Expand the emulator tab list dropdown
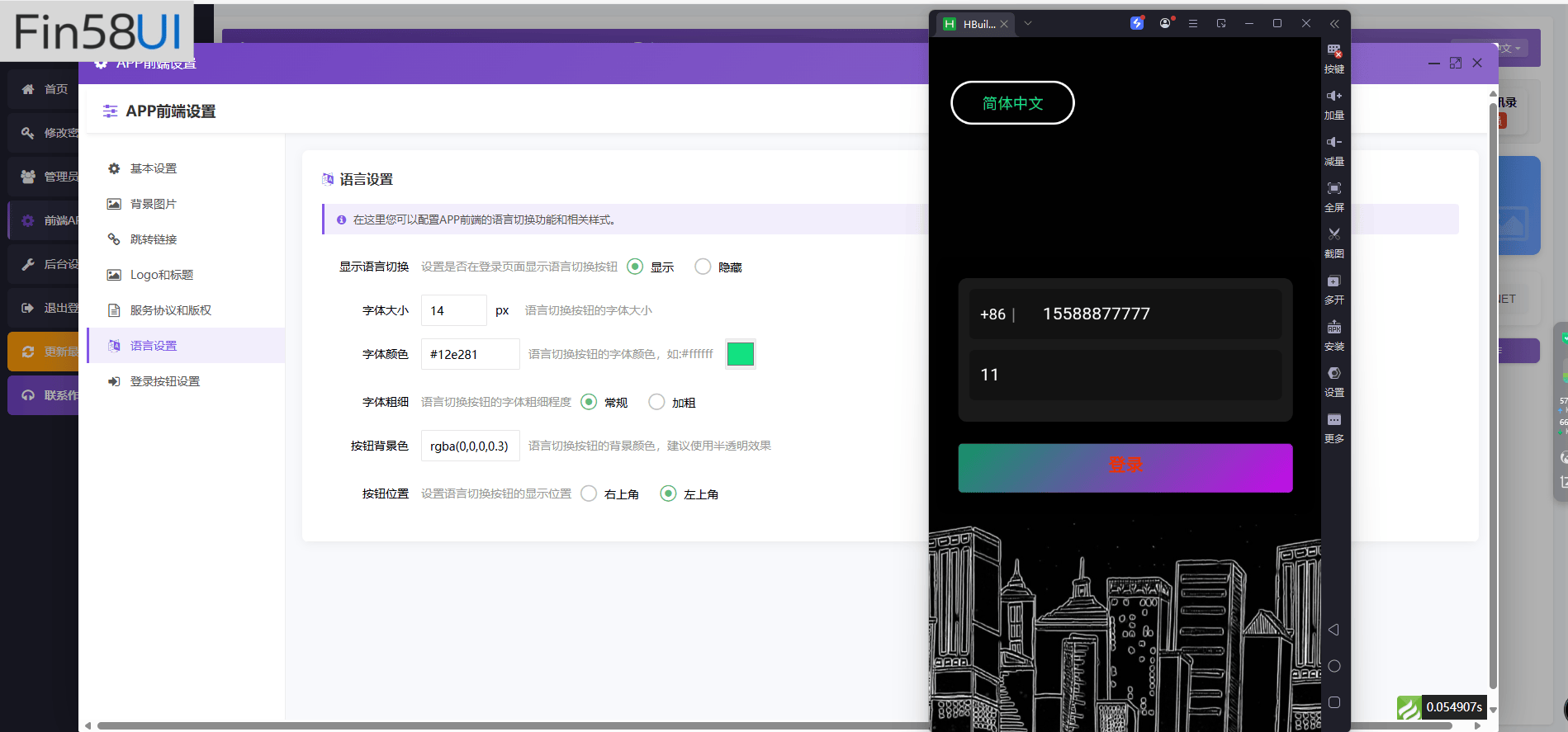Image resolution: width=1568 pixels, height=732 pixels. [x=1028, y=23]
